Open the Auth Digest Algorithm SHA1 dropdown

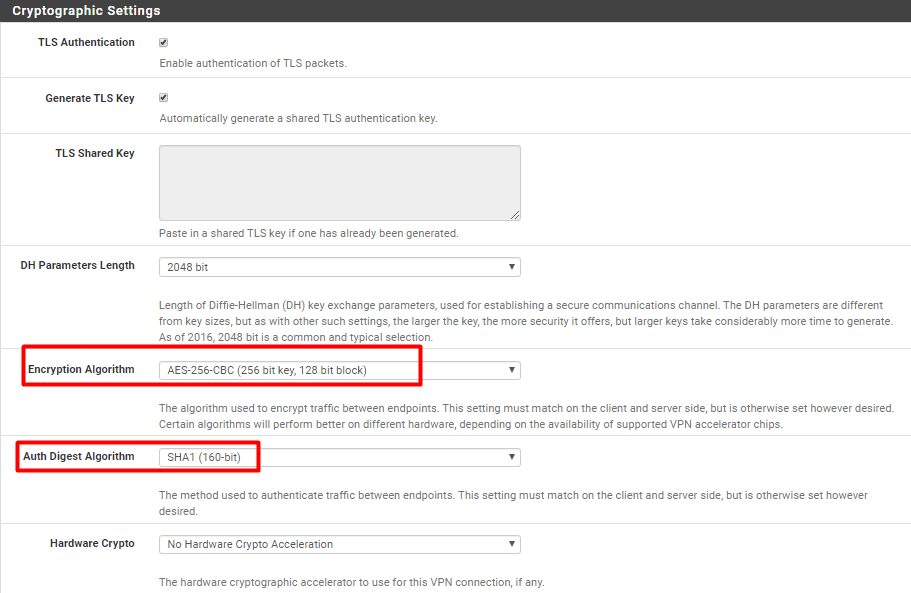pyautogui.click(x=339, y=457)
